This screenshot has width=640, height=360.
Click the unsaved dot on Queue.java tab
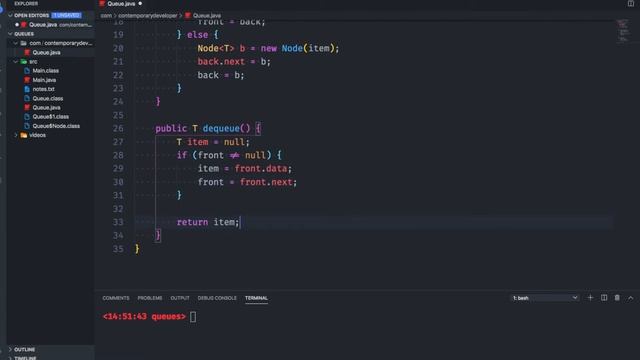pos(140,4)
